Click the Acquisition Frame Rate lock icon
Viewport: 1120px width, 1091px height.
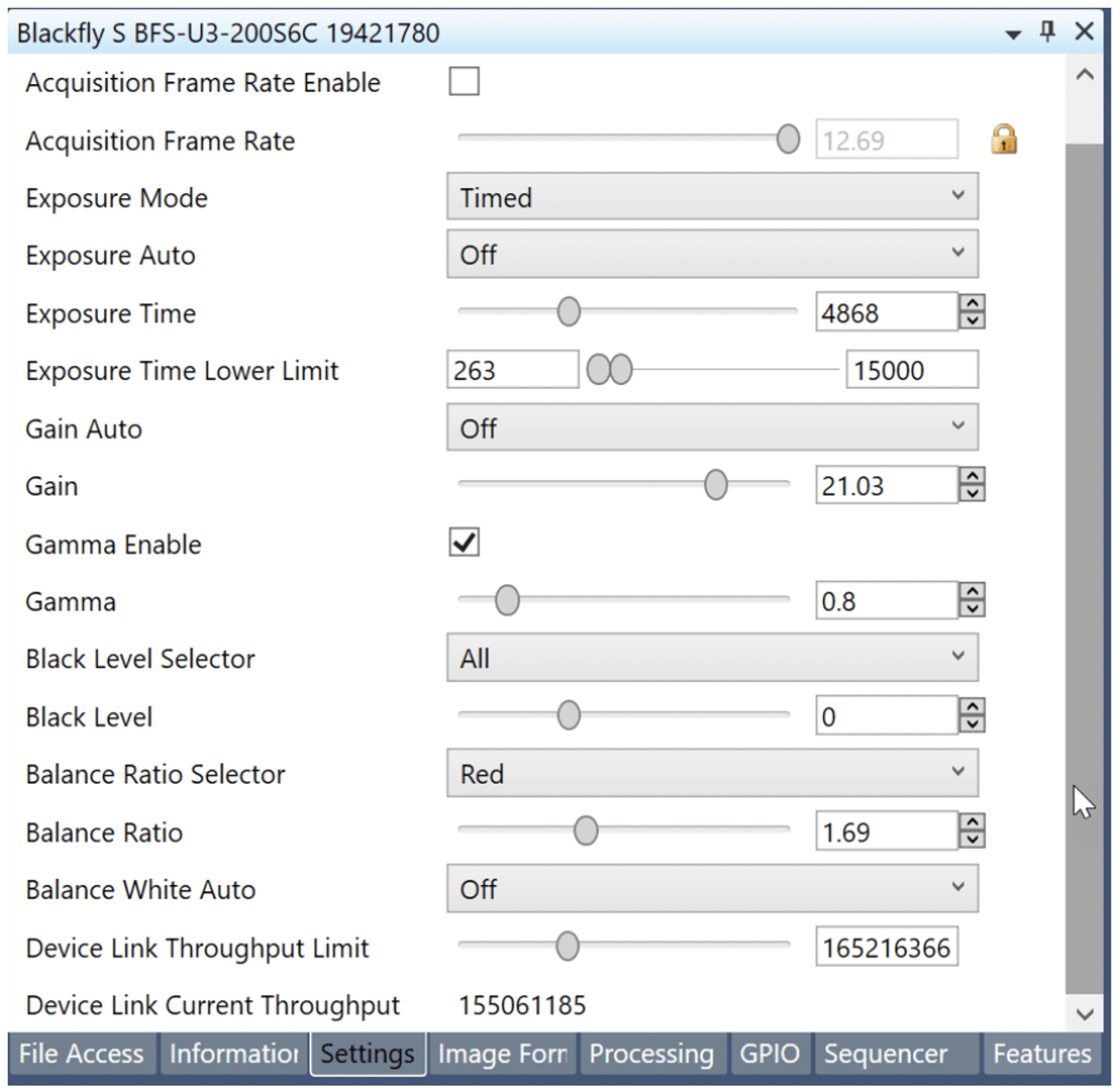1004,140
